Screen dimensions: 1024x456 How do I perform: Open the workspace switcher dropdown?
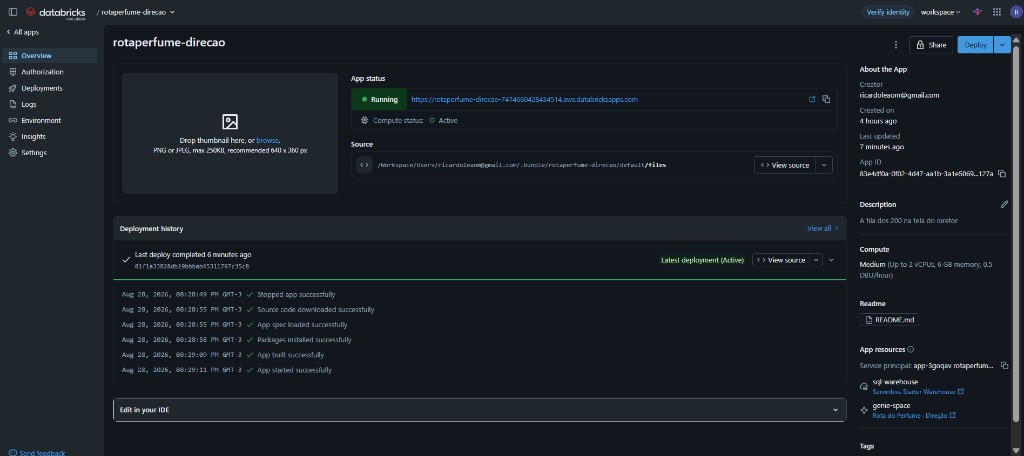coord(940,12)
